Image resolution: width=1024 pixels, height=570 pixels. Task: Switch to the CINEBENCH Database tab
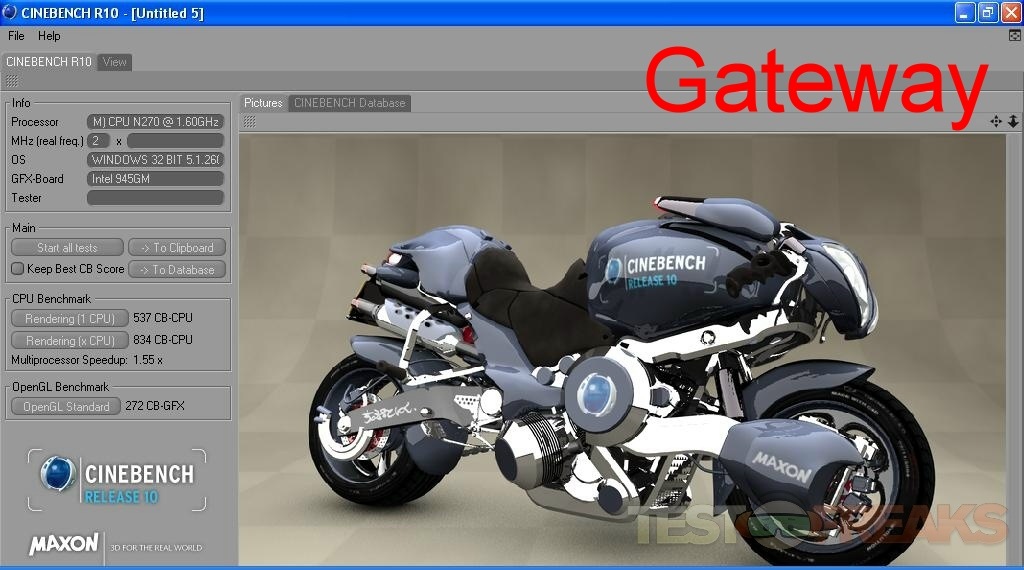click(x=349, y=103)
